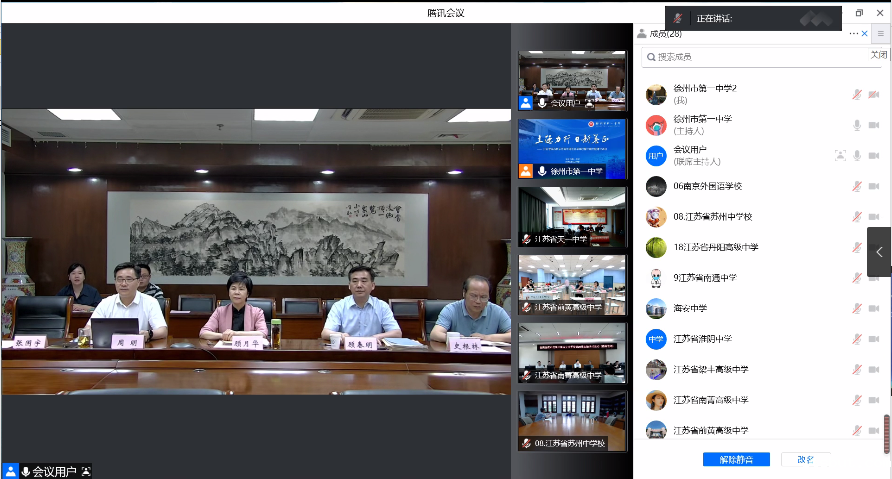Open the three-dots more options in members panel
The height and width of the screenshot is (479, 892).
853,33
